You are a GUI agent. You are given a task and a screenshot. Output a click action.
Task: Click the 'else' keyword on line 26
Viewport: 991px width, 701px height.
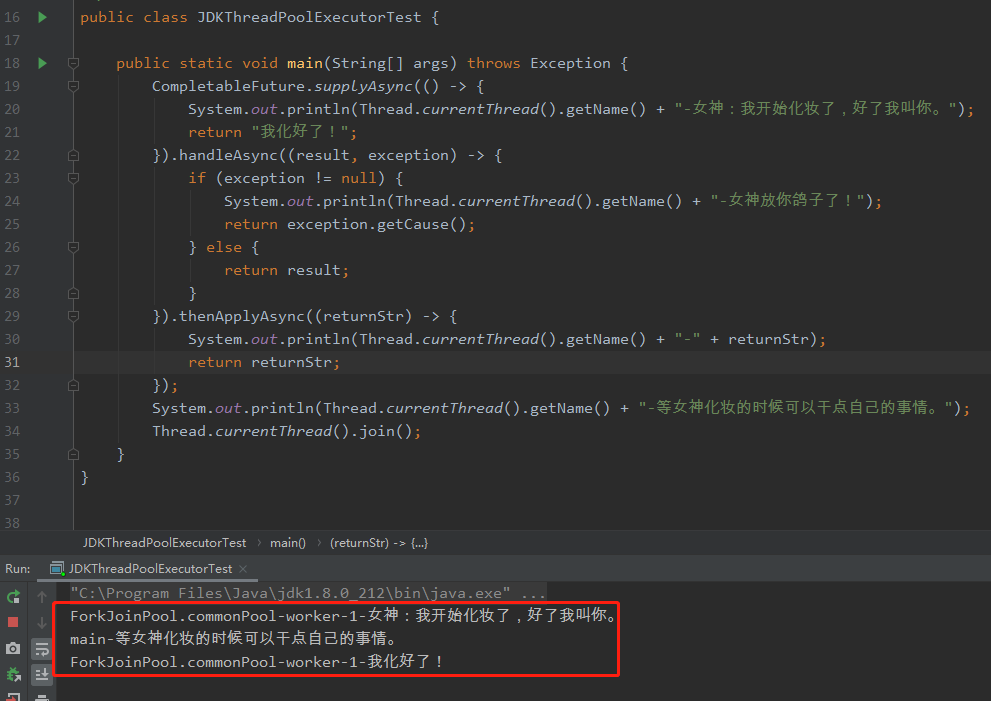click(224, 247)
